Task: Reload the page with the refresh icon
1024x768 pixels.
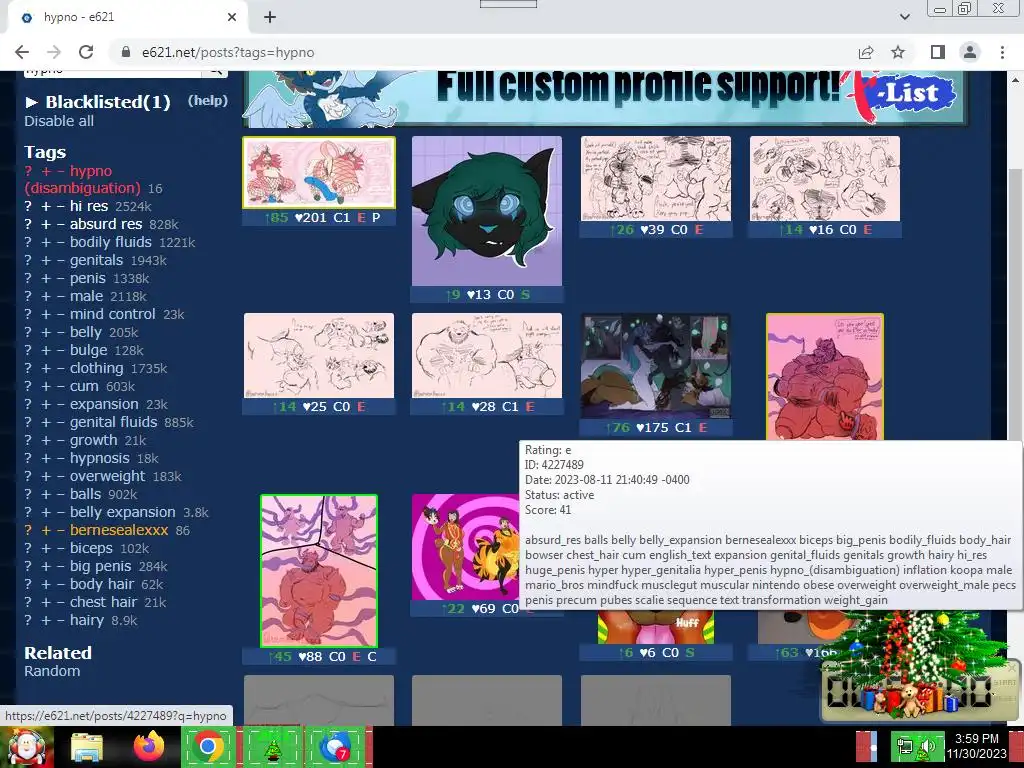Action: pos(86,52)
